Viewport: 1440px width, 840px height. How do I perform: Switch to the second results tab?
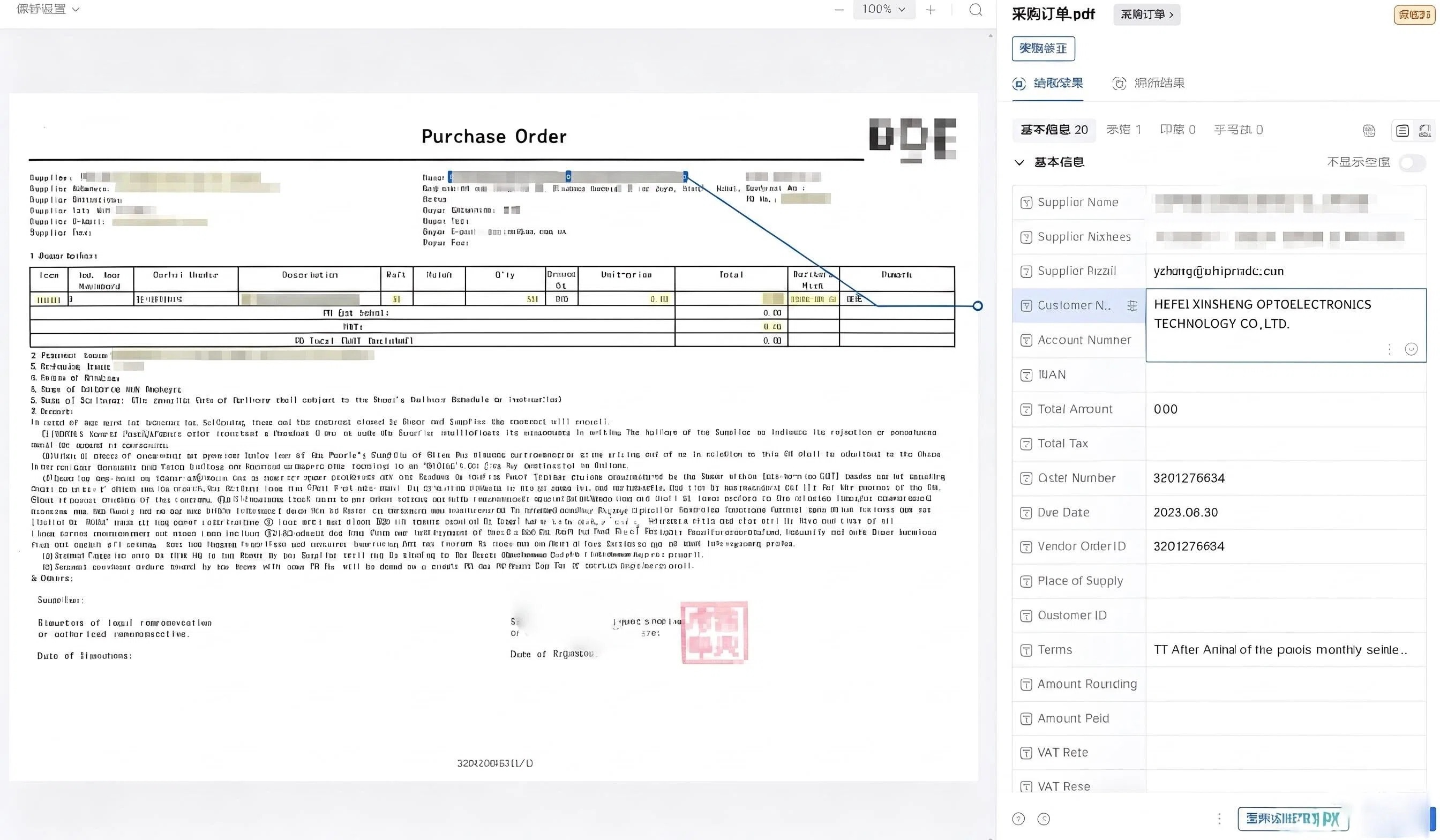pyautogui.click(x=1149, y=84)
